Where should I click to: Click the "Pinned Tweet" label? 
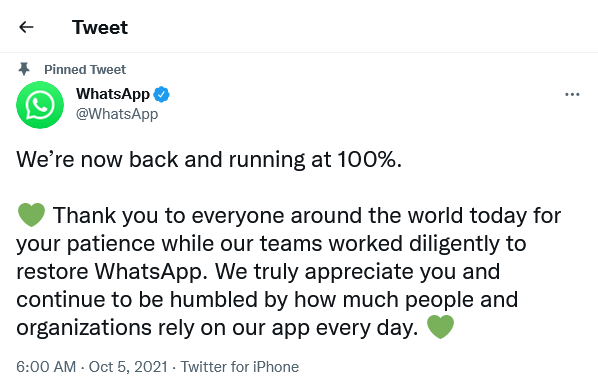click(85, 69)
